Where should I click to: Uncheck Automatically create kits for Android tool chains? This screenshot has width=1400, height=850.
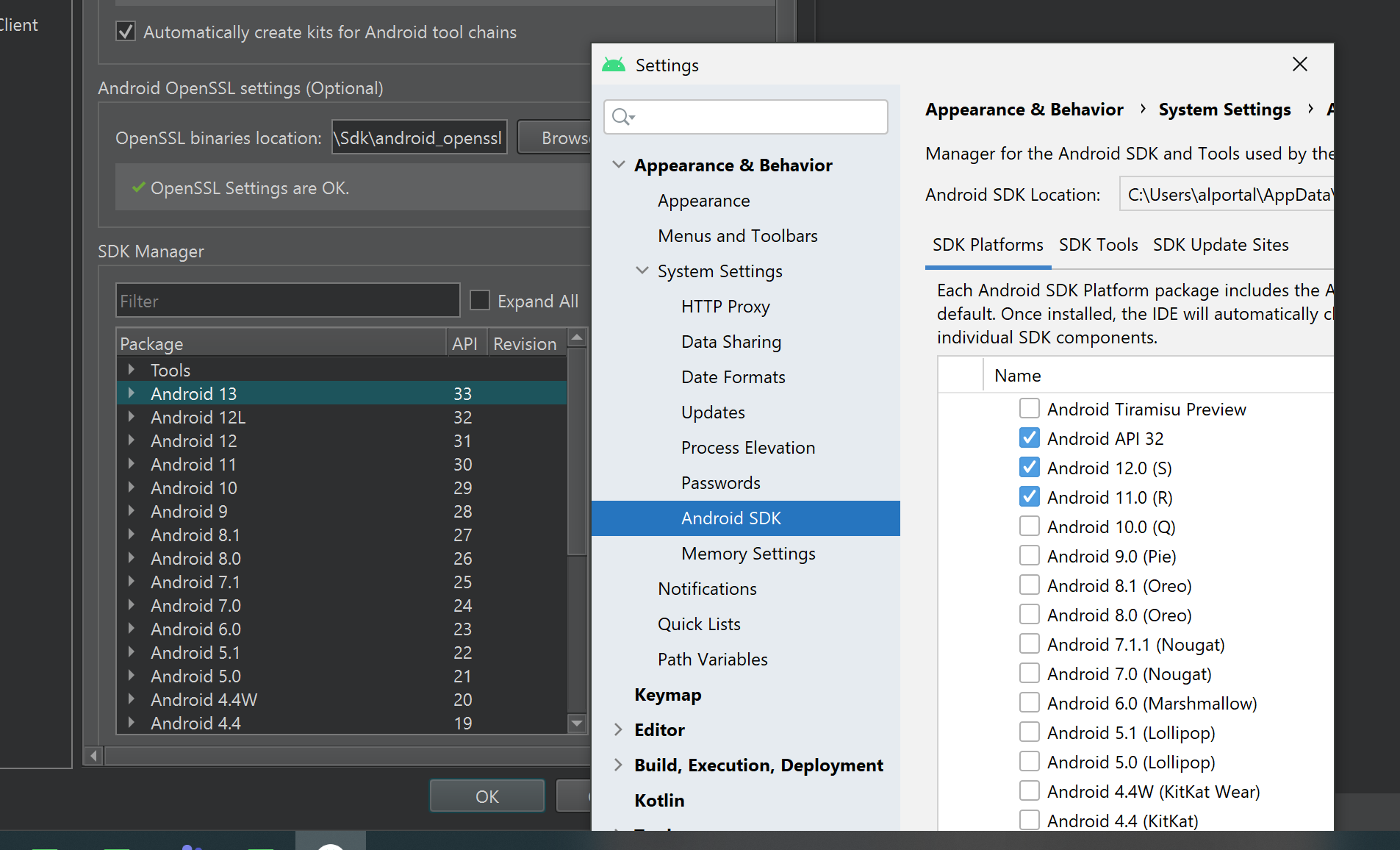[x=126, y=32]
